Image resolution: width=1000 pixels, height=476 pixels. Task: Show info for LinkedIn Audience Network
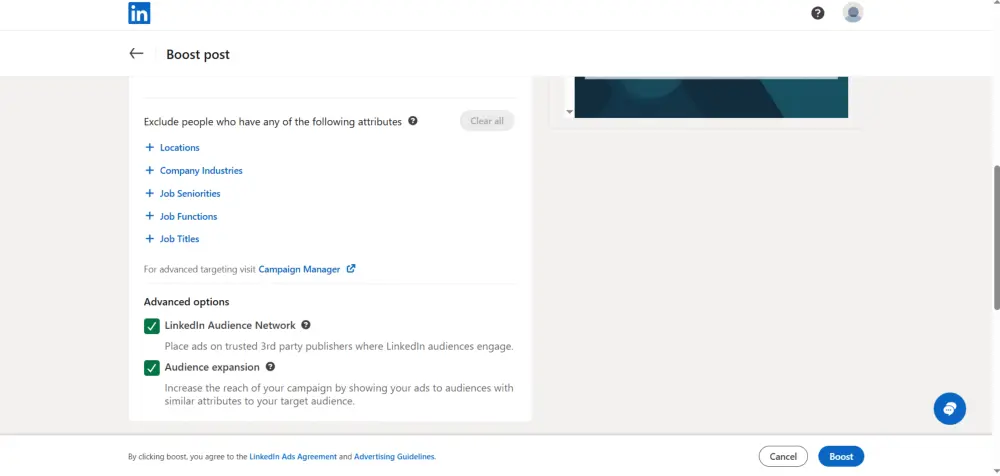coord(305,325)
